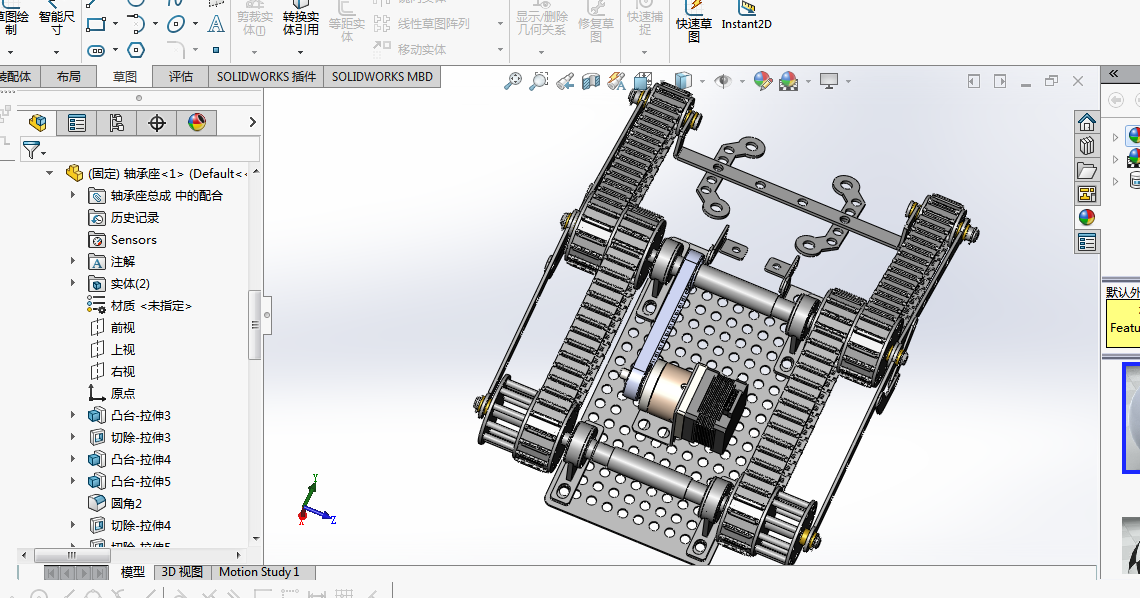Viewport: 1140px width, 598px height.
Task: Expand the 注解 annotations node
Action: 73,261
